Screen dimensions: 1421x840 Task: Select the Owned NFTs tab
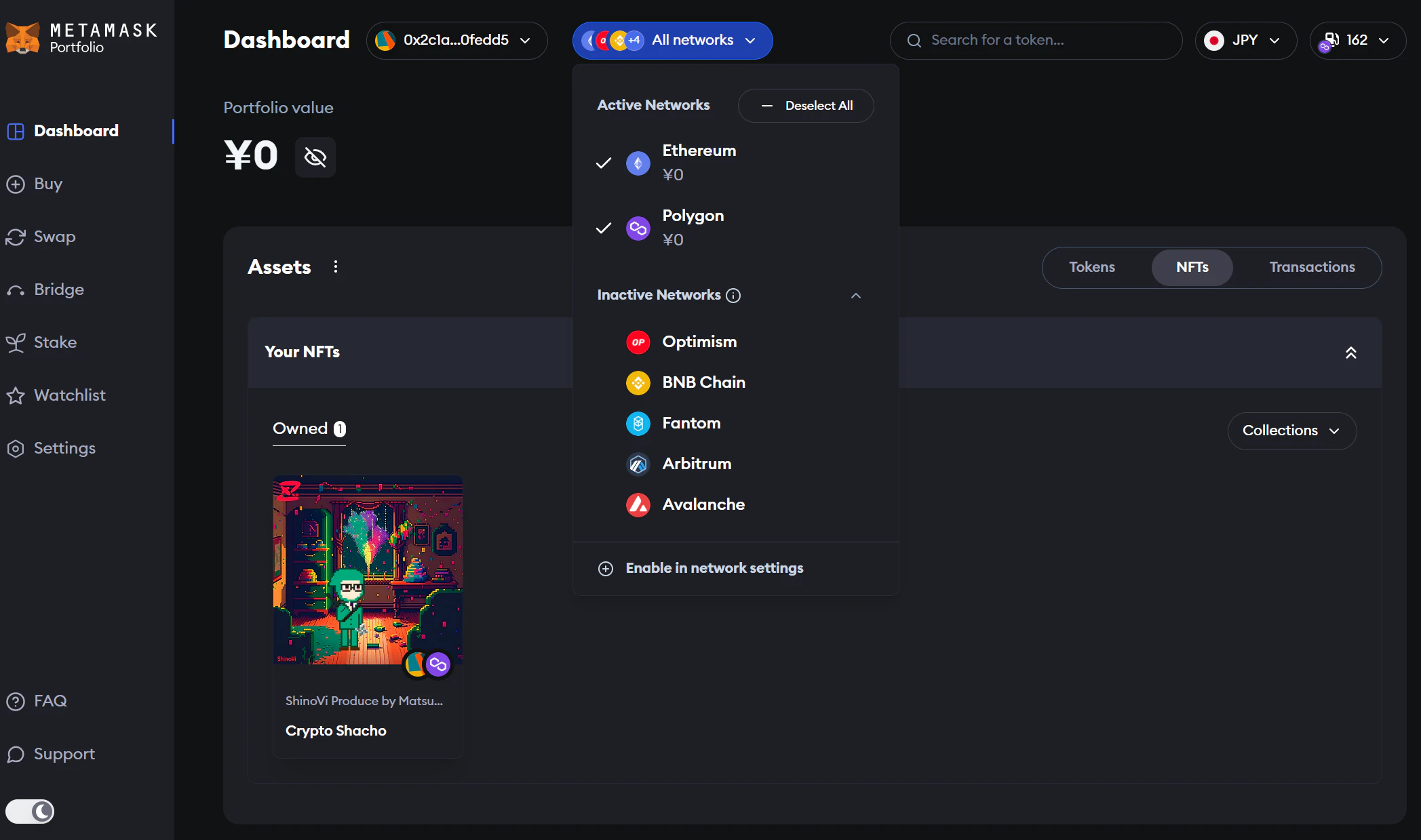click(309, 429)
